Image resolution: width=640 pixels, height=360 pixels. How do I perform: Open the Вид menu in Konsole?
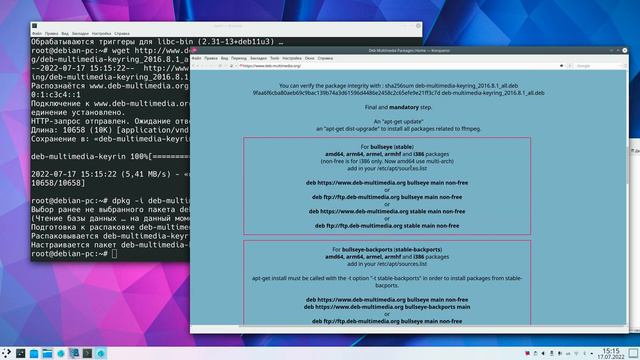65,33
